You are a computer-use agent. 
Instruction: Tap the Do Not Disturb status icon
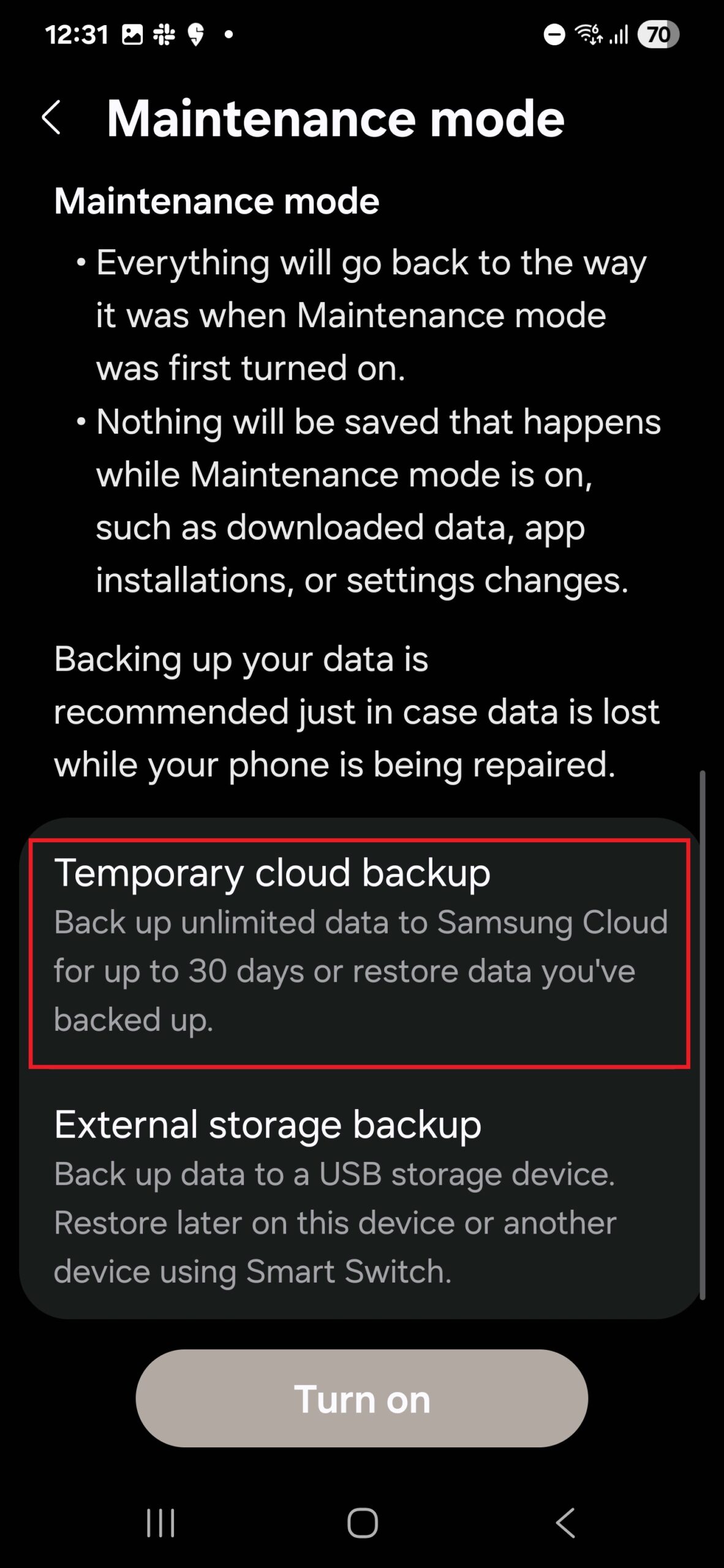554,35
